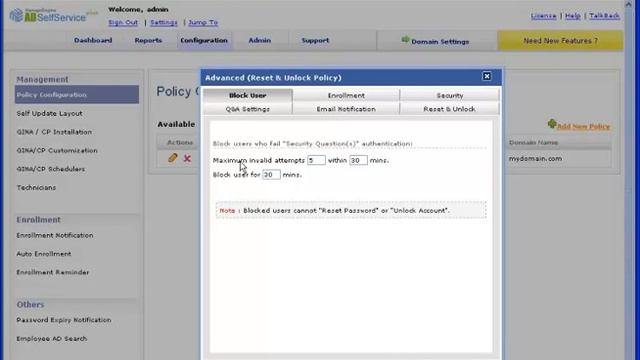The image size is (640, 360).
Task: Click the within minutes input field
Action: [358, 160]
